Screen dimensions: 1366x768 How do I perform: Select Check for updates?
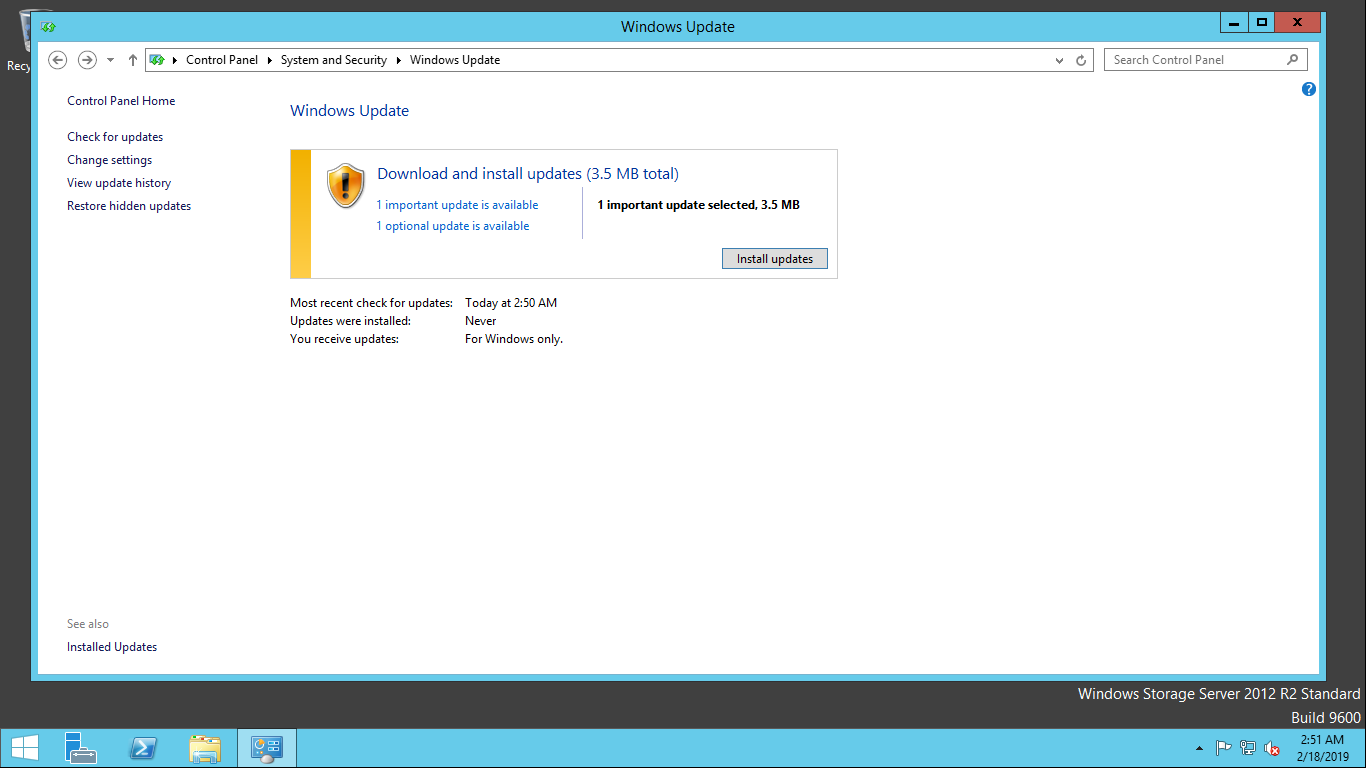click(x=115, y=137)
